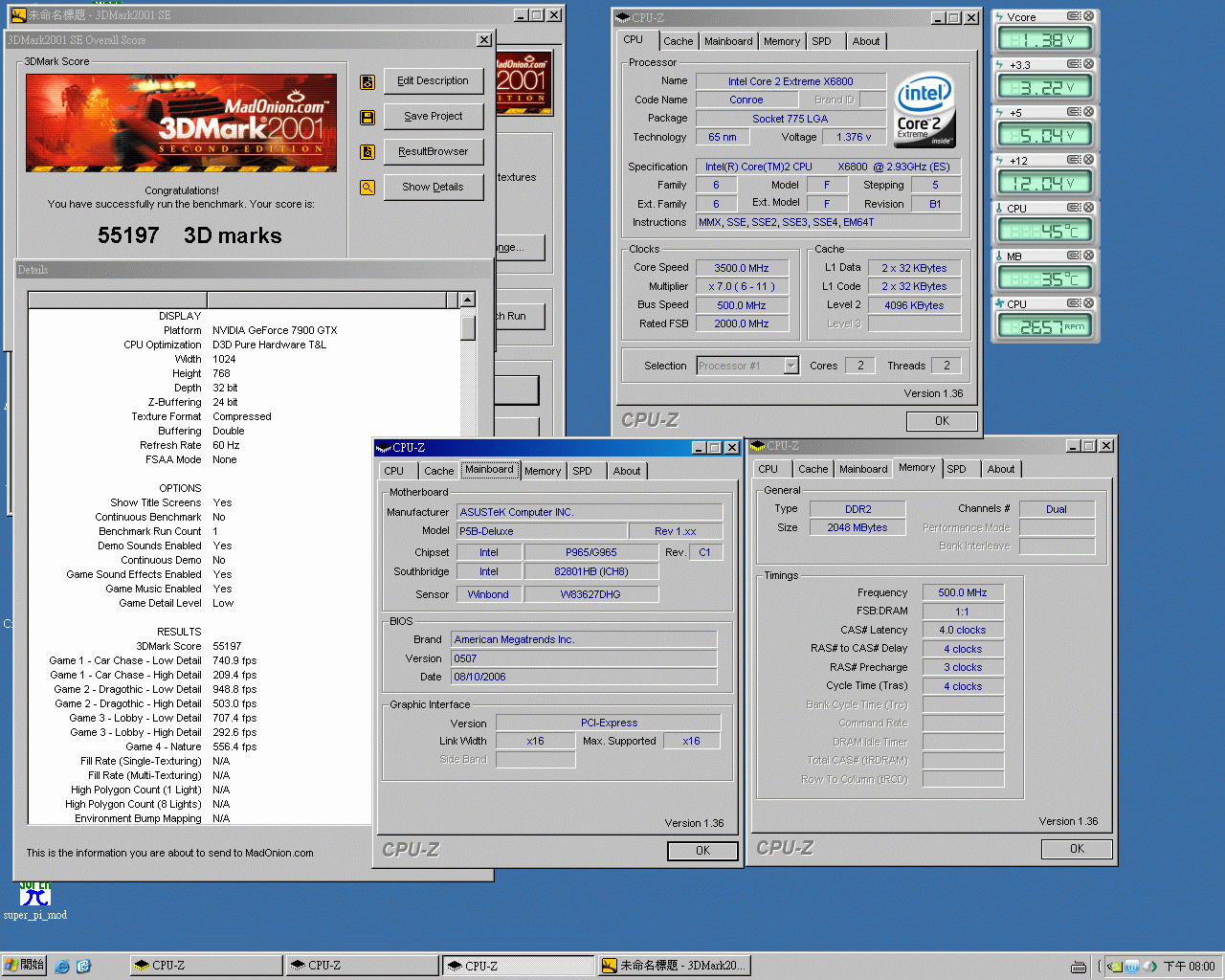
Task: Open settings of the MB temperature gadget
Action: 1074,256
